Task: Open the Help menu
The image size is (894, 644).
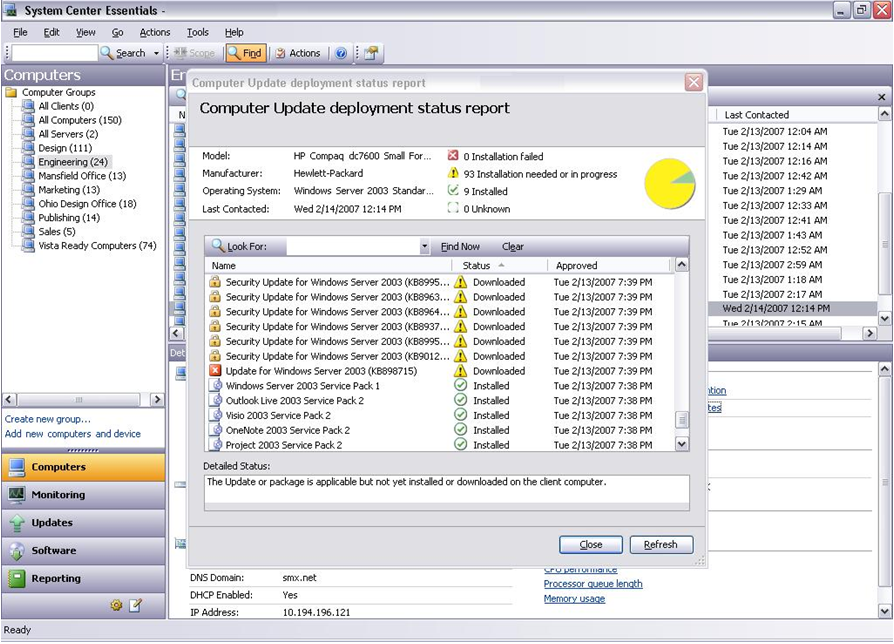Action: pos(234,32)
